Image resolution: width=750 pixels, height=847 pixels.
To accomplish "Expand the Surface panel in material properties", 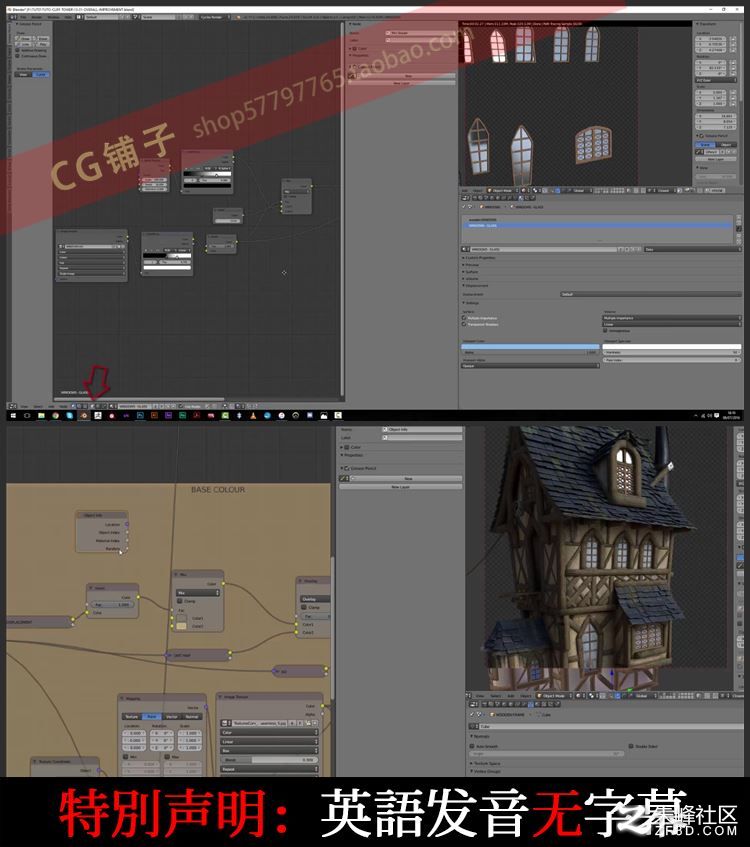I will coord(471,272).
